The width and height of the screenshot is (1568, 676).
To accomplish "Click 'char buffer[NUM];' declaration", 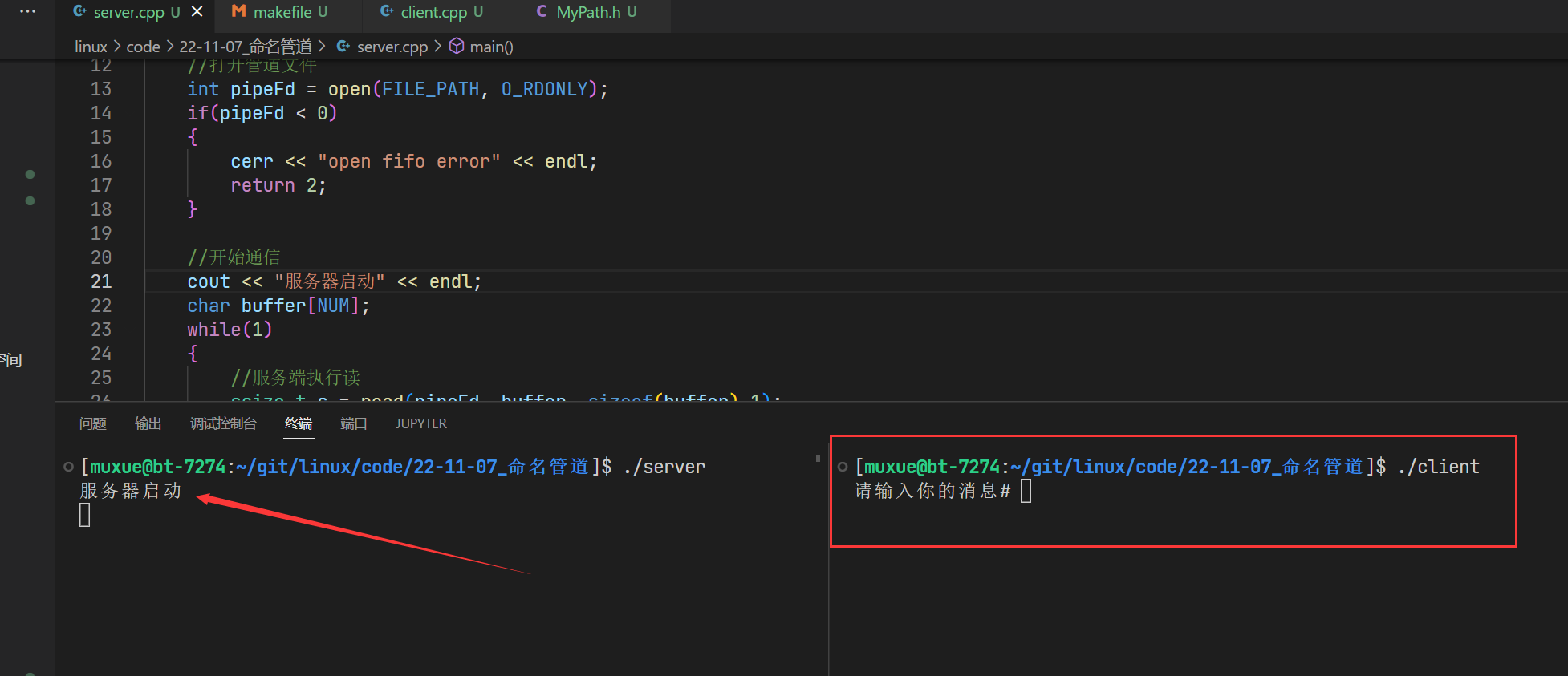I will click(x=278, y=306).
